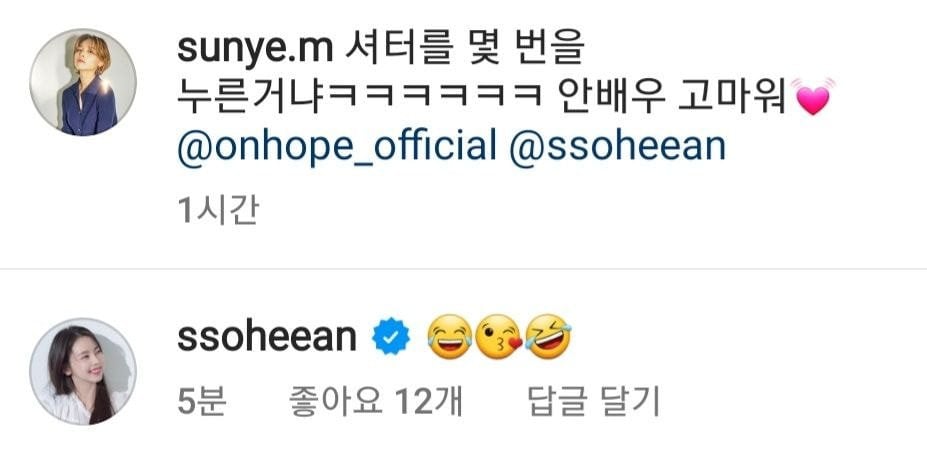Click the tilted rolling laughing emoji
This screenshot has width=927, height=471.
tap(547, 337)
